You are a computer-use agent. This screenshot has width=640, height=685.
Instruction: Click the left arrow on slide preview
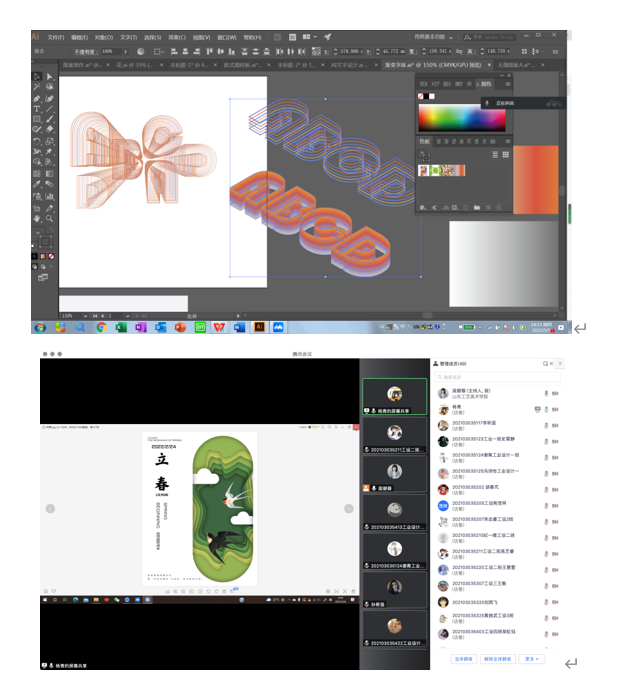(50, 509)
